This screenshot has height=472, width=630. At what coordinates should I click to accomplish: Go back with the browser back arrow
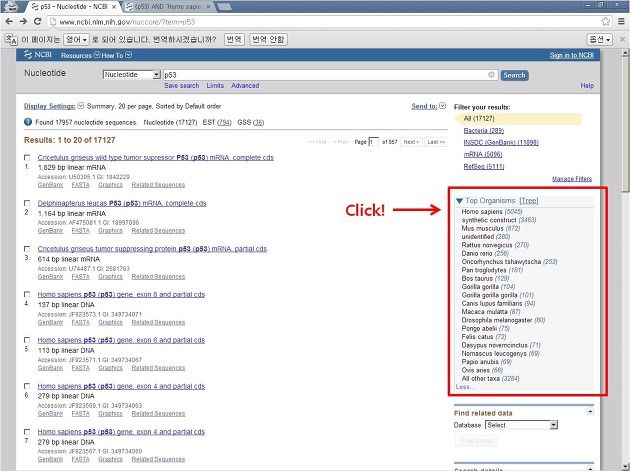coord(10,22)
